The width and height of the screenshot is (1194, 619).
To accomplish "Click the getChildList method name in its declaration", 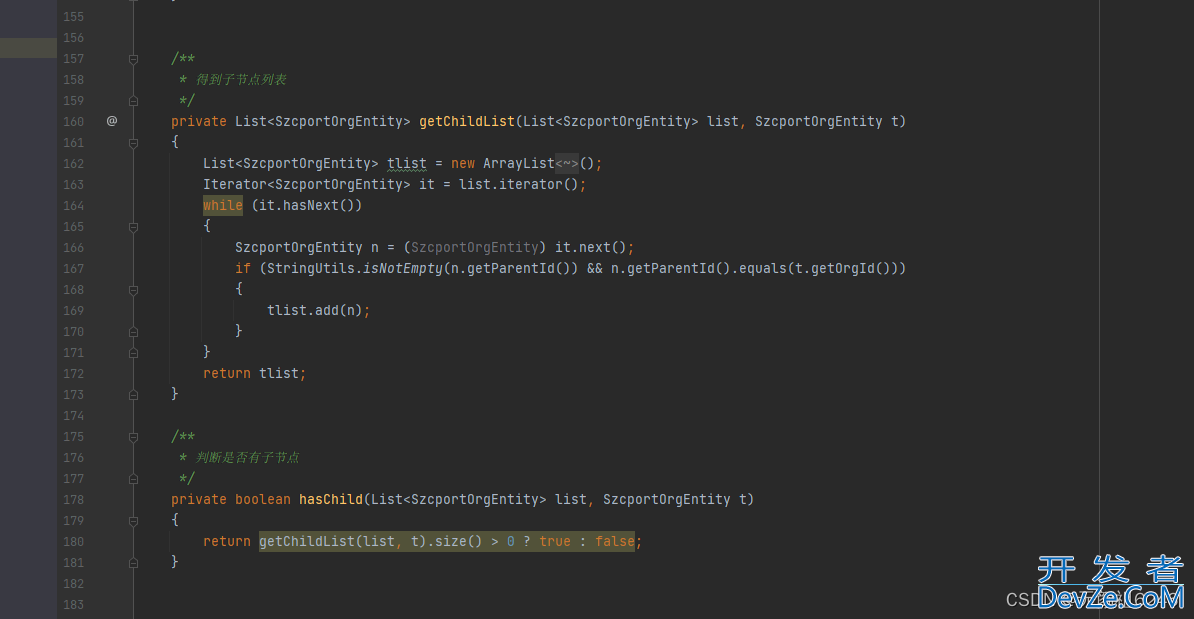I will tap(467, 121).
